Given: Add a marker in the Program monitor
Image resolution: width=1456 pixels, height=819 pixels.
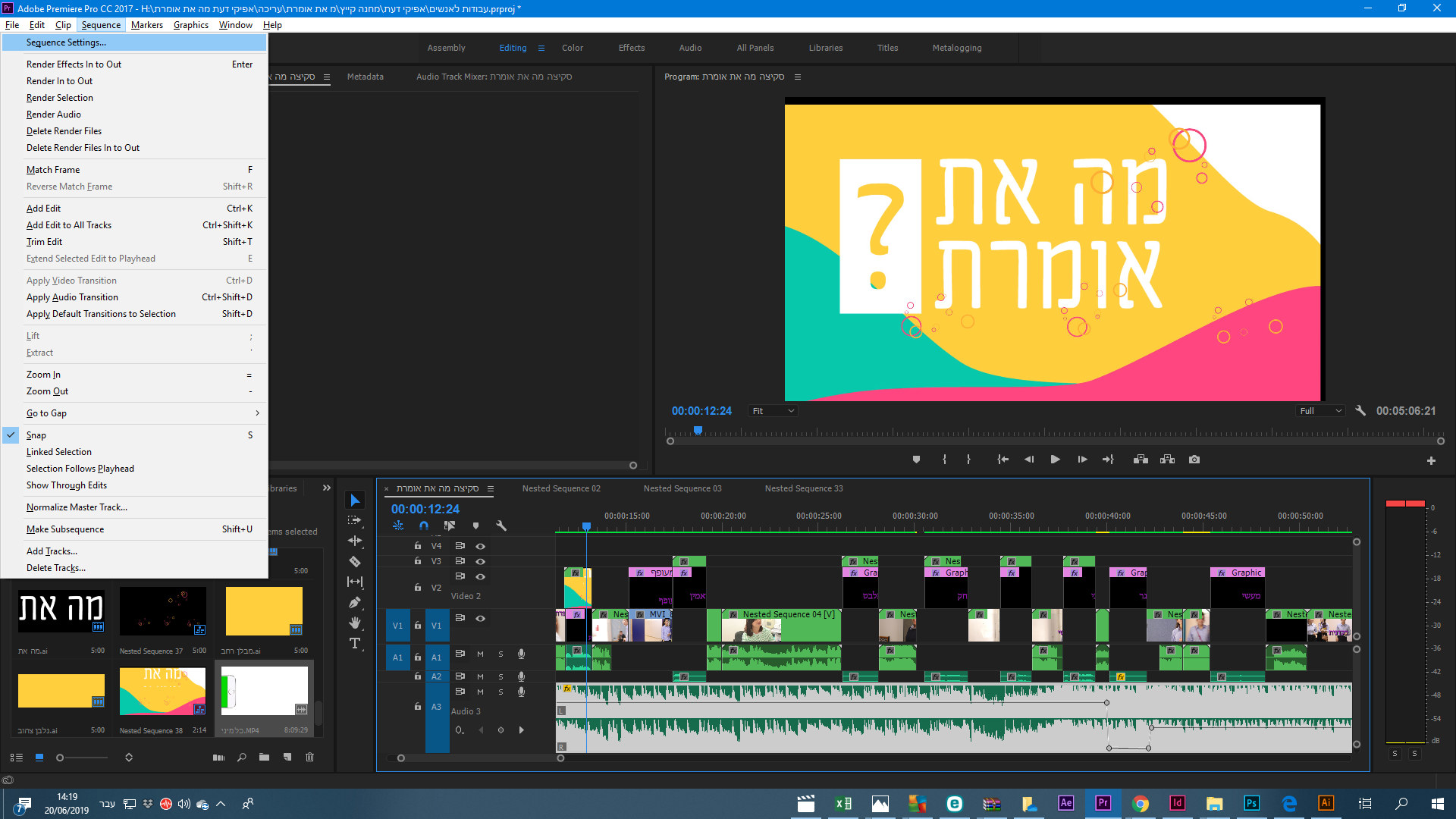Looking at the screenshot, I should 916,460.
